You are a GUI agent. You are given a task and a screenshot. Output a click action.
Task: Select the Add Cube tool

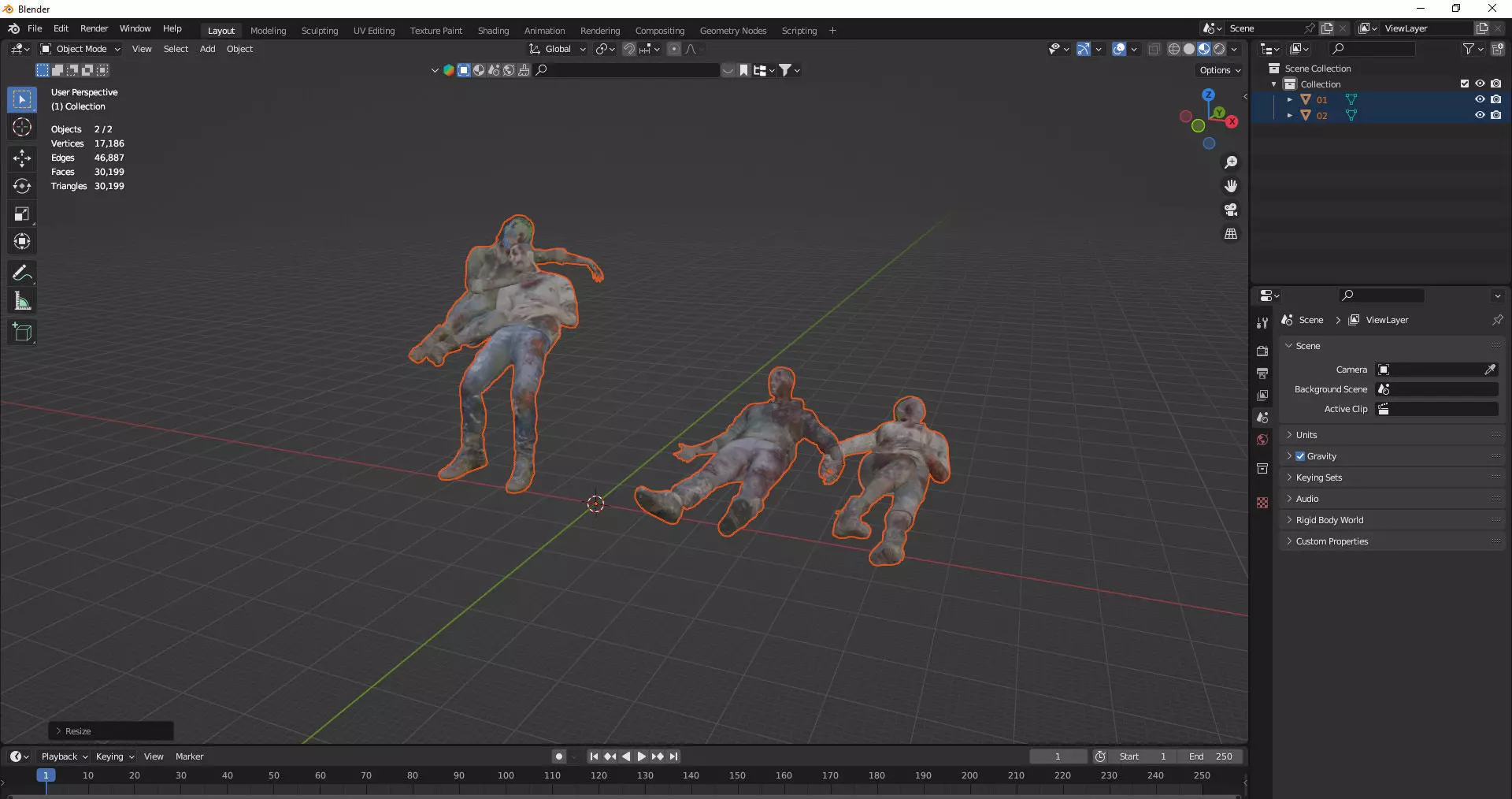[22, 332]
